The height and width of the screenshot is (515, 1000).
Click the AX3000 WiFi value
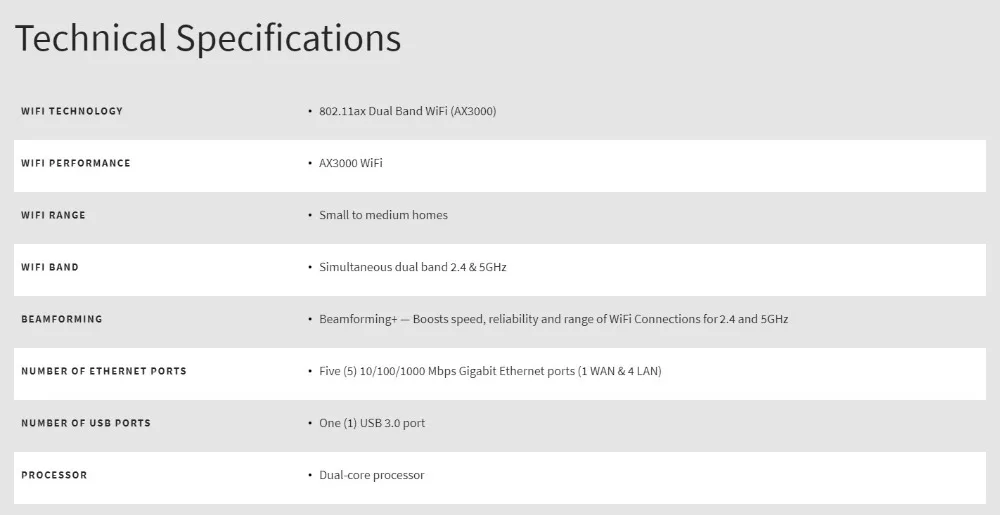[x=351, y=163]
